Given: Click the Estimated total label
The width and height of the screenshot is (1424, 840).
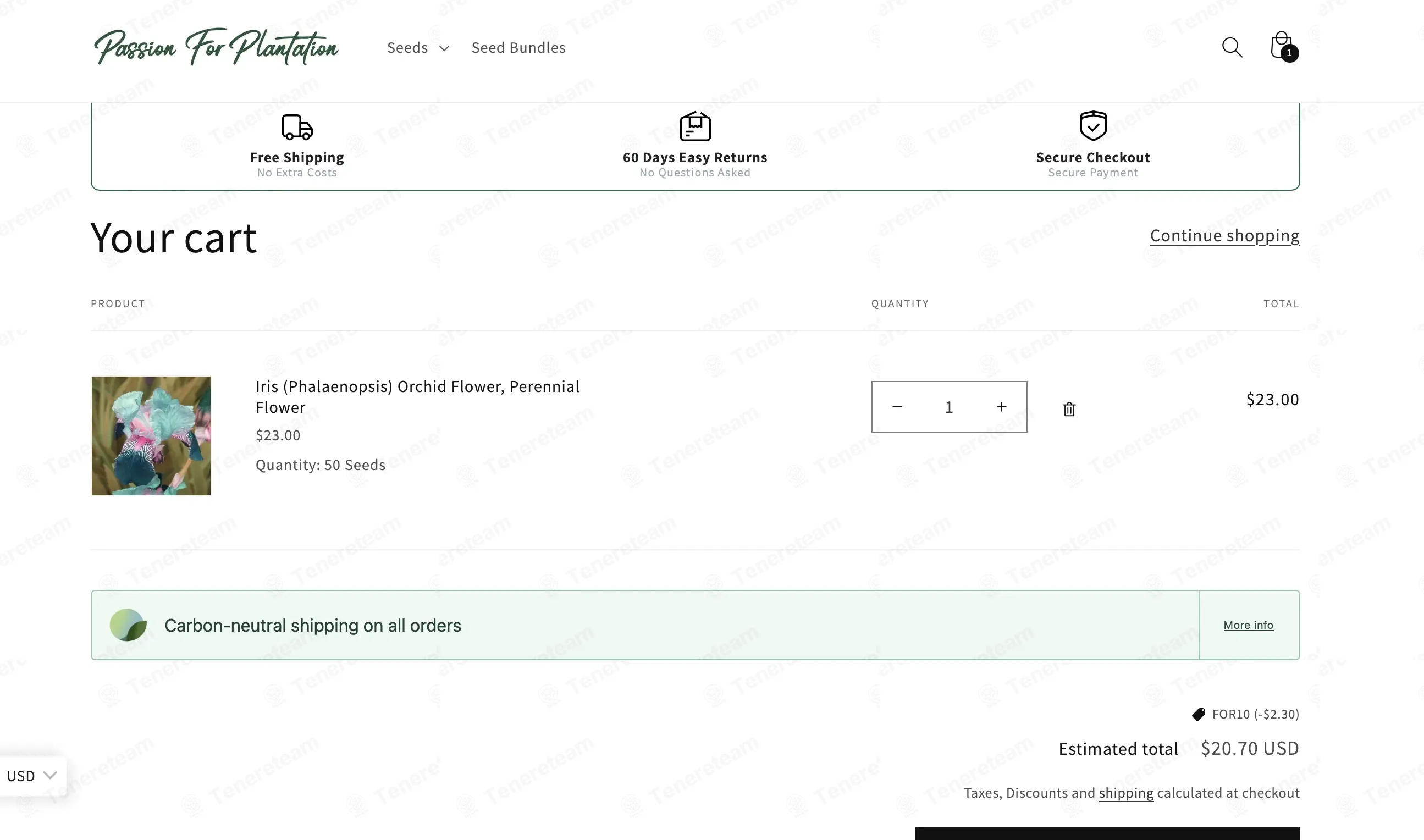Looking at the screenshot, I should 1118,749.
